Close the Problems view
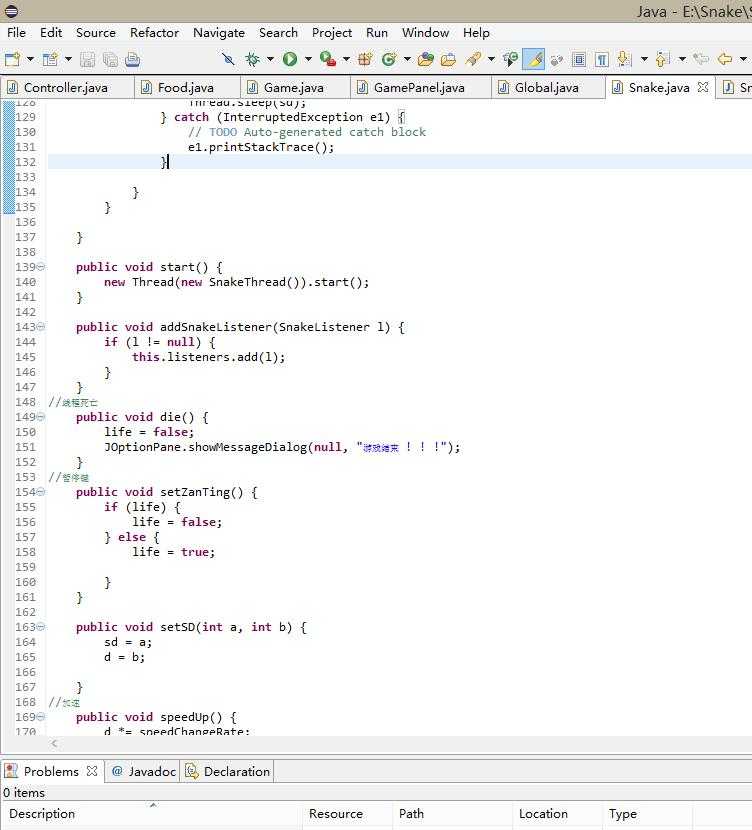 click(92, 771)
